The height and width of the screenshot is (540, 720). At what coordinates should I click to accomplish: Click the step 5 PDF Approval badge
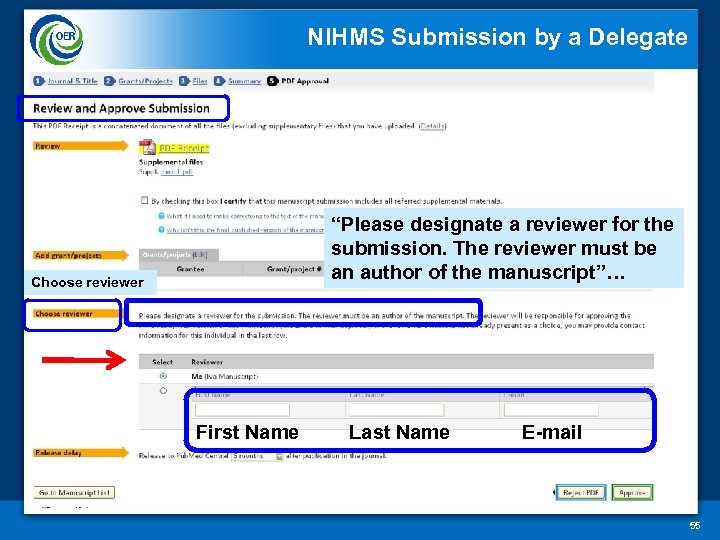coord(273,81)
